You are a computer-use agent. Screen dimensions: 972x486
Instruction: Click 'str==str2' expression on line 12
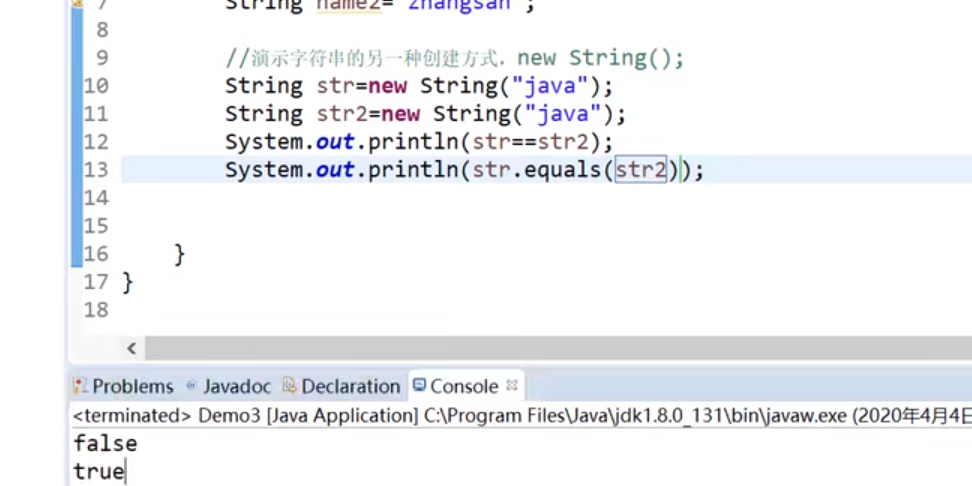[x=530, y=142]
